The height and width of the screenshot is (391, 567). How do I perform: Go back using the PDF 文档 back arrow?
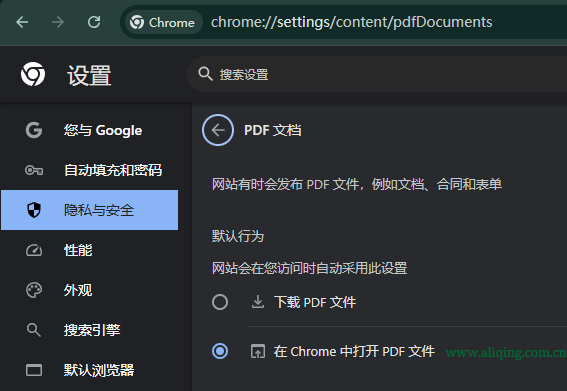coord(218,130)
